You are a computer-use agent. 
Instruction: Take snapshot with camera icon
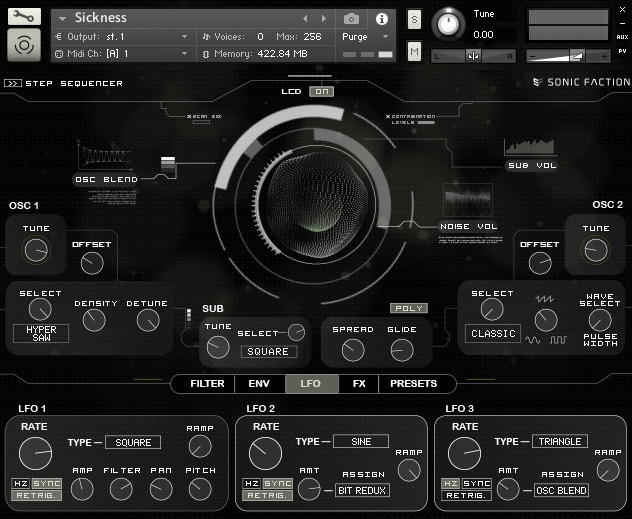point(351,19)
